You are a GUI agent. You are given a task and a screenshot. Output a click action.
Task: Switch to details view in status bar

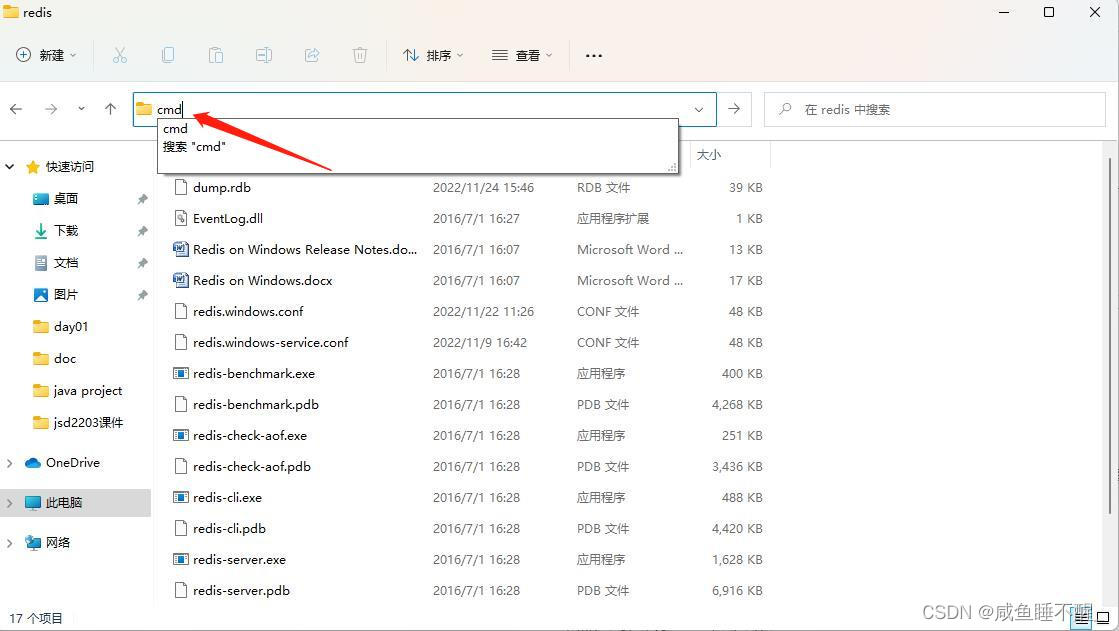(1082, 618)
